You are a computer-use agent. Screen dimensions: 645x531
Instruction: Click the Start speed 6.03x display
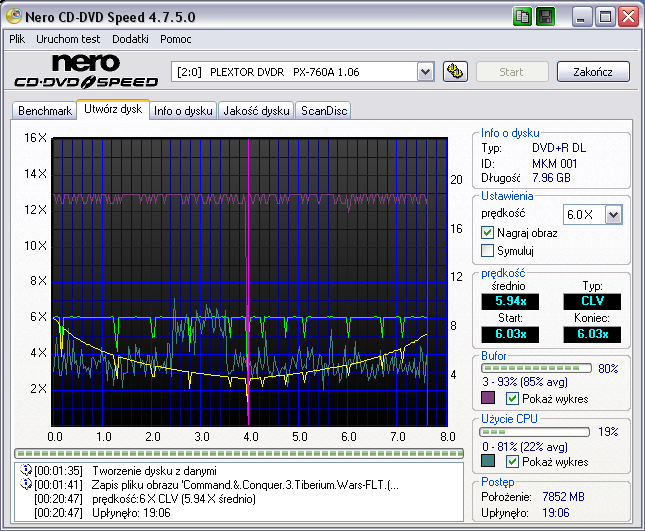click(x=510, y=334)
